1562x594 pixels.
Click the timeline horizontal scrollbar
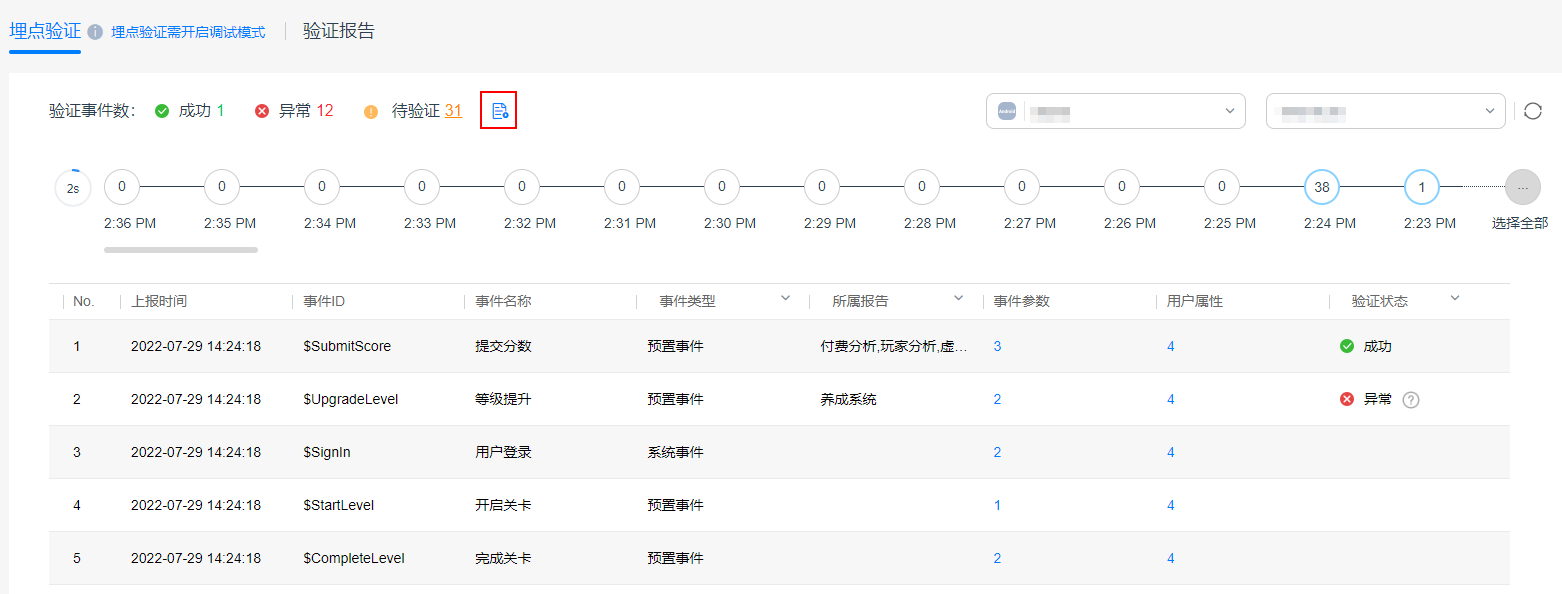coord(181,250)
